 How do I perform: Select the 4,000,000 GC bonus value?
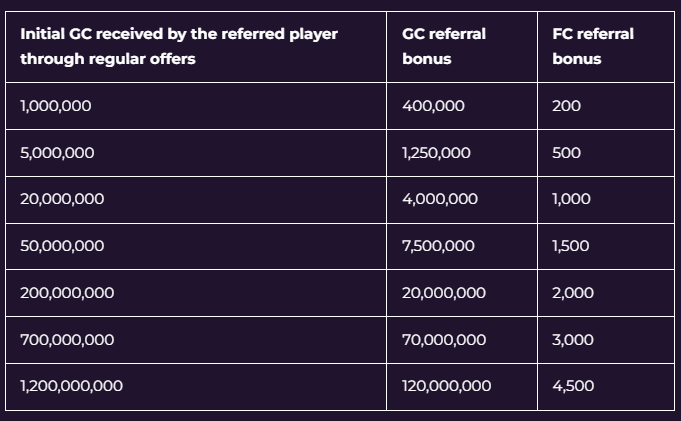pos(439,199)
